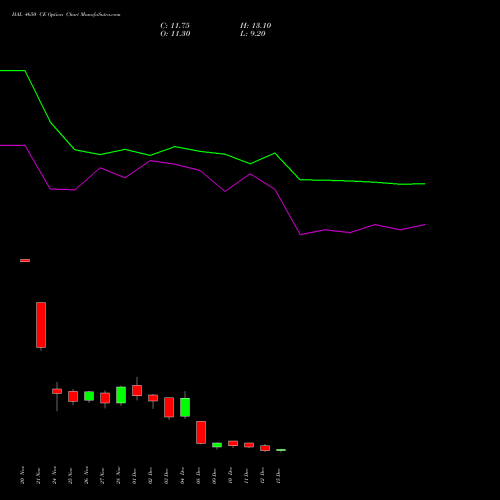The height and width of the screenshot is (500, 500).
Task: Select the red candle for 03 Dec
Action: pyautogui.click(x=169, y=407)
